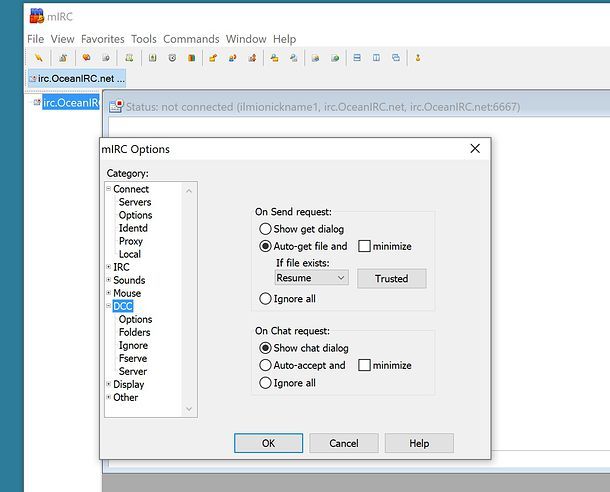Select 'Show chat dialog' radio button

(x=265, y=348)
